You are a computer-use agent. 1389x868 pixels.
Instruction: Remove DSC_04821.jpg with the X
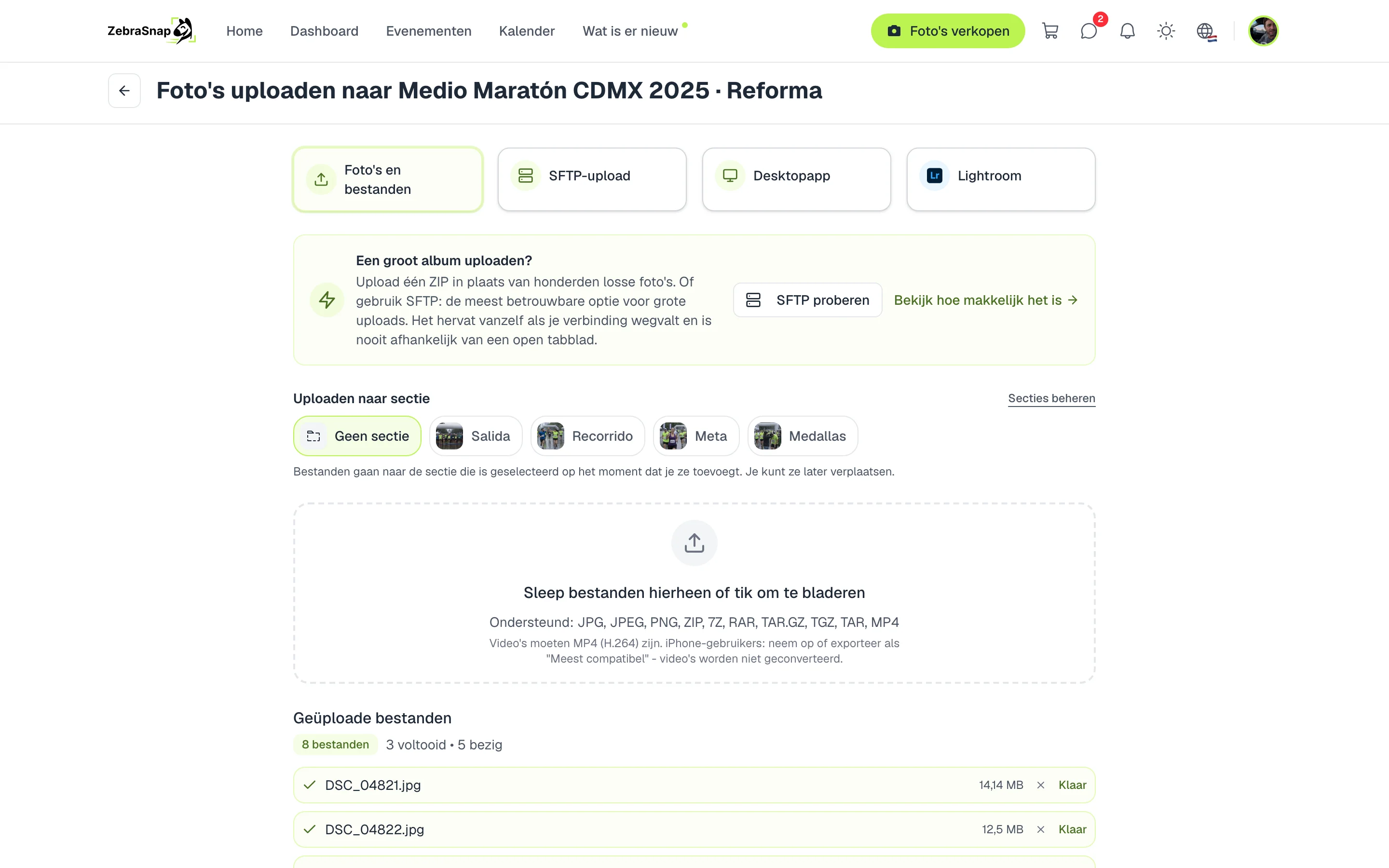coord(1040,785)
